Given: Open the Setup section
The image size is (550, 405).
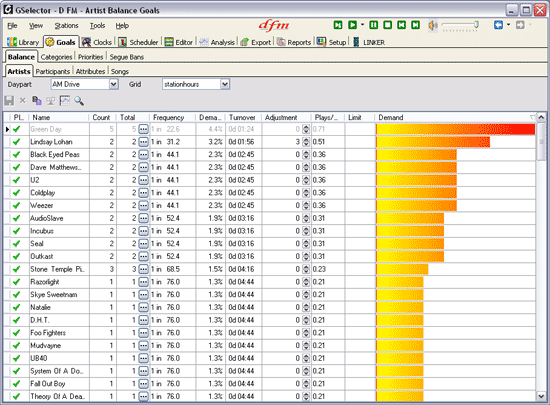Looking at the screenshot, I should (x=331, y=42).
